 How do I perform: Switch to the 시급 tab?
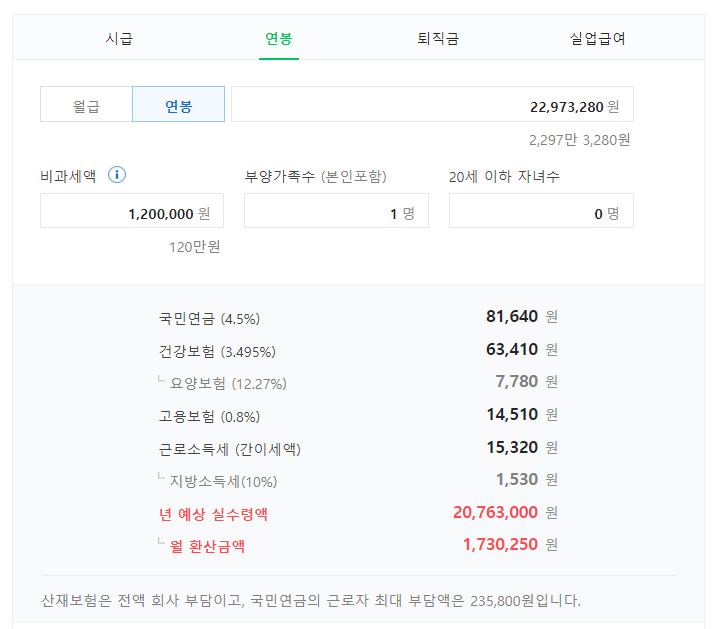119,38
